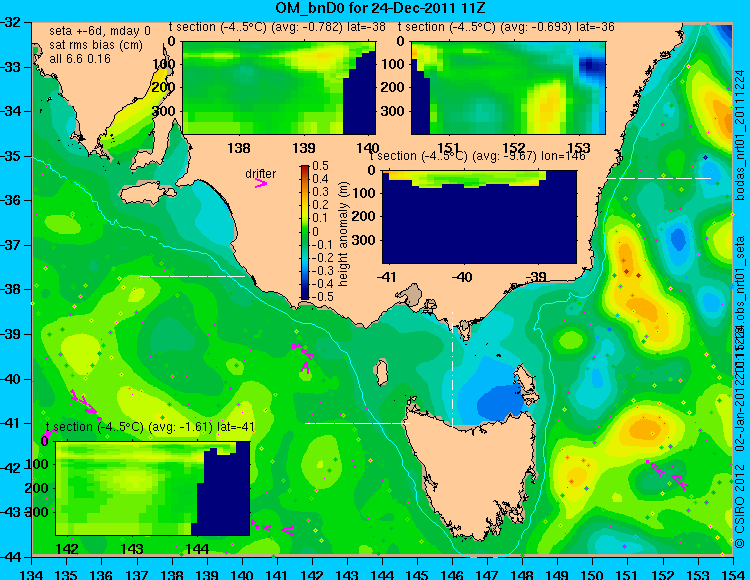
Task: Click the plot title OM_bnD0 for 24-Dec-2011 11Z
Action: pos(380,8)
